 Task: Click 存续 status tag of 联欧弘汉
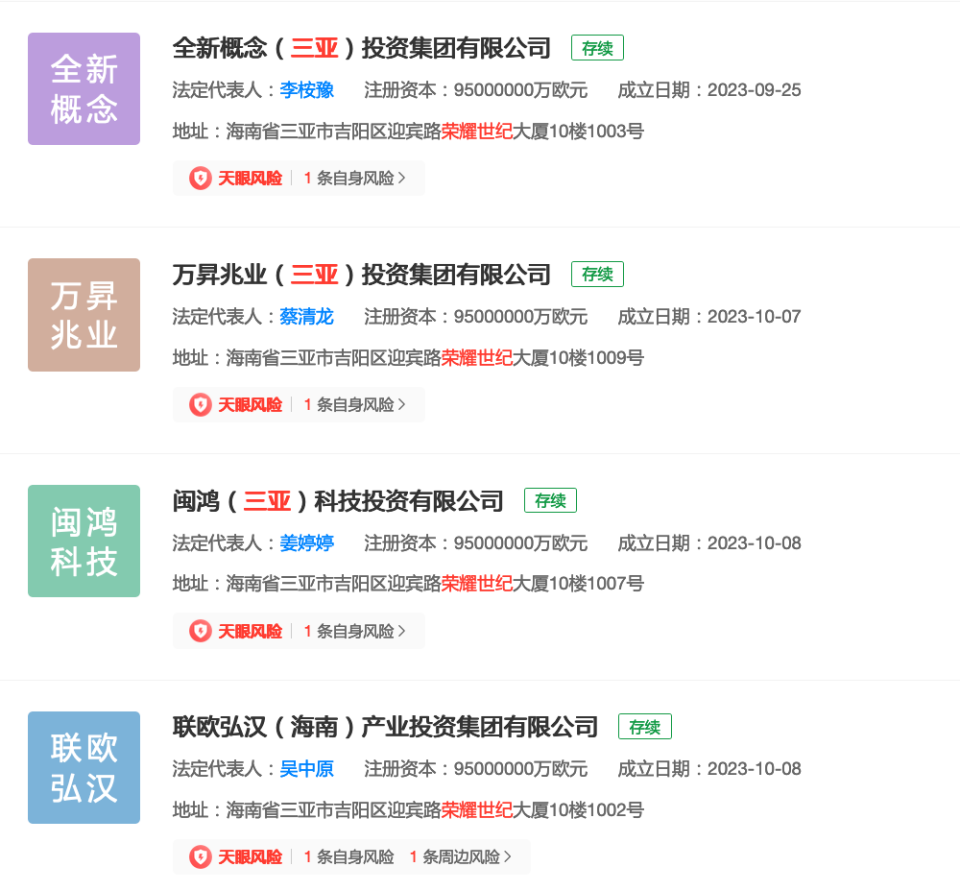point(645,727)
